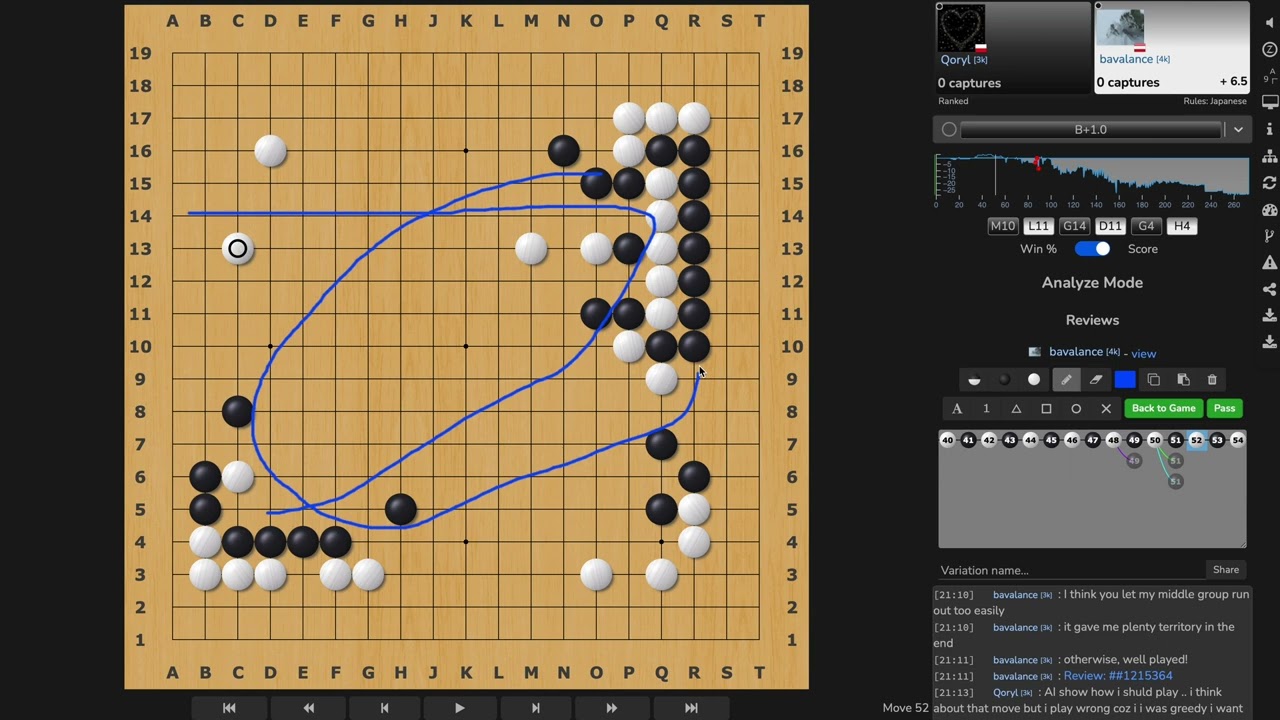Open bavalance's player name in header
The height and width of the screenshot is (720, 1280).
pos(1126,59)
